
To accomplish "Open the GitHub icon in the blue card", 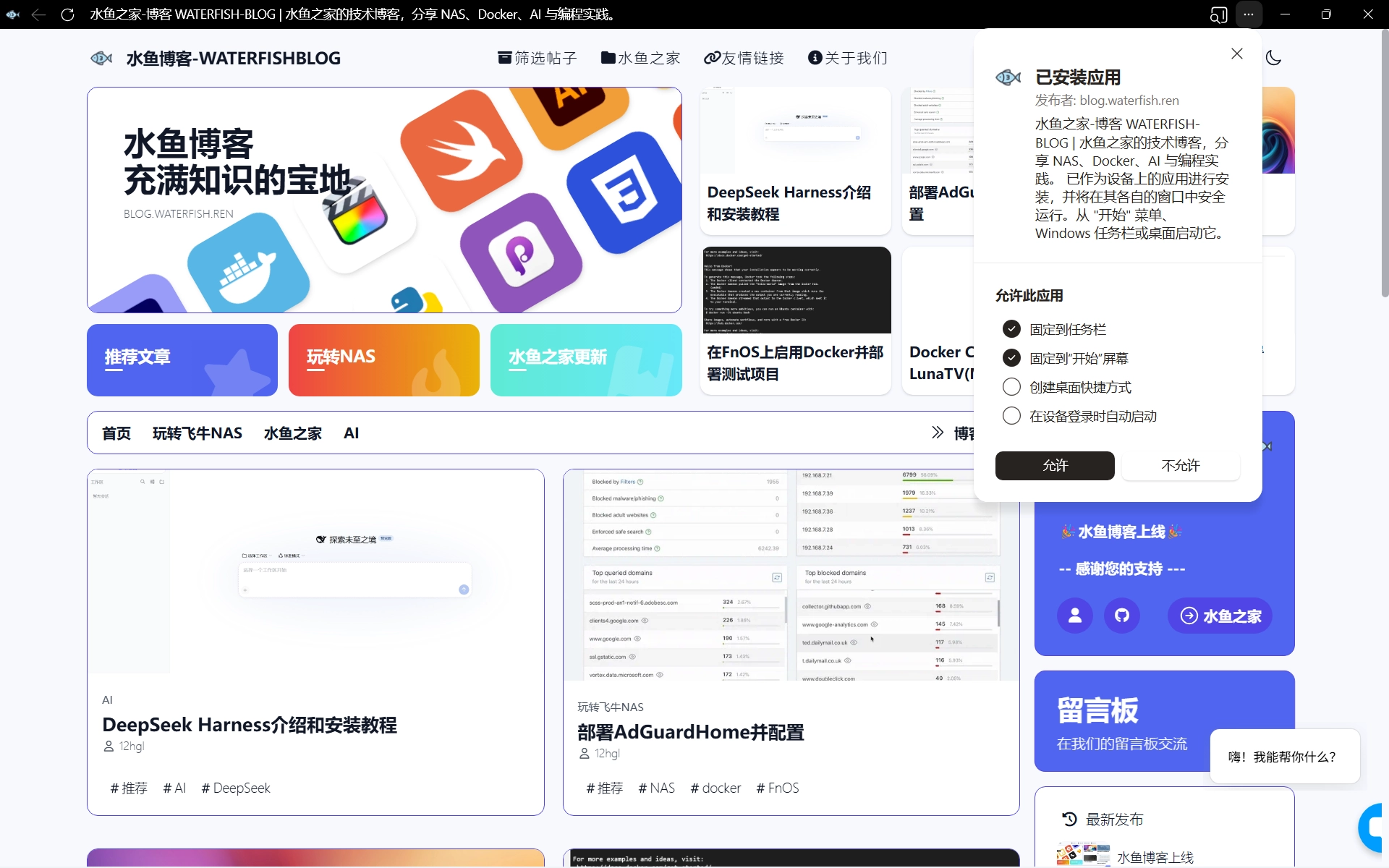I will (1122, 616).
